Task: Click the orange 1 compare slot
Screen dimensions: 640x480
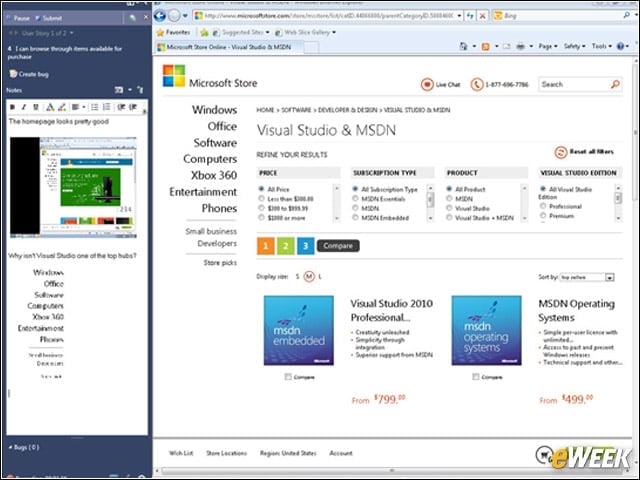Action: click(x=265, y=246)
